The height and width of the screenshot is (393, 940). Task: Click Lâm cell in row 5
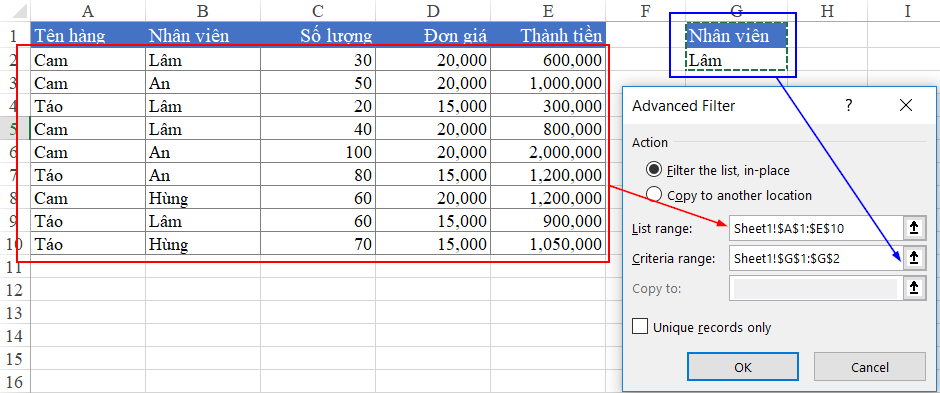[x=203, y=129]
